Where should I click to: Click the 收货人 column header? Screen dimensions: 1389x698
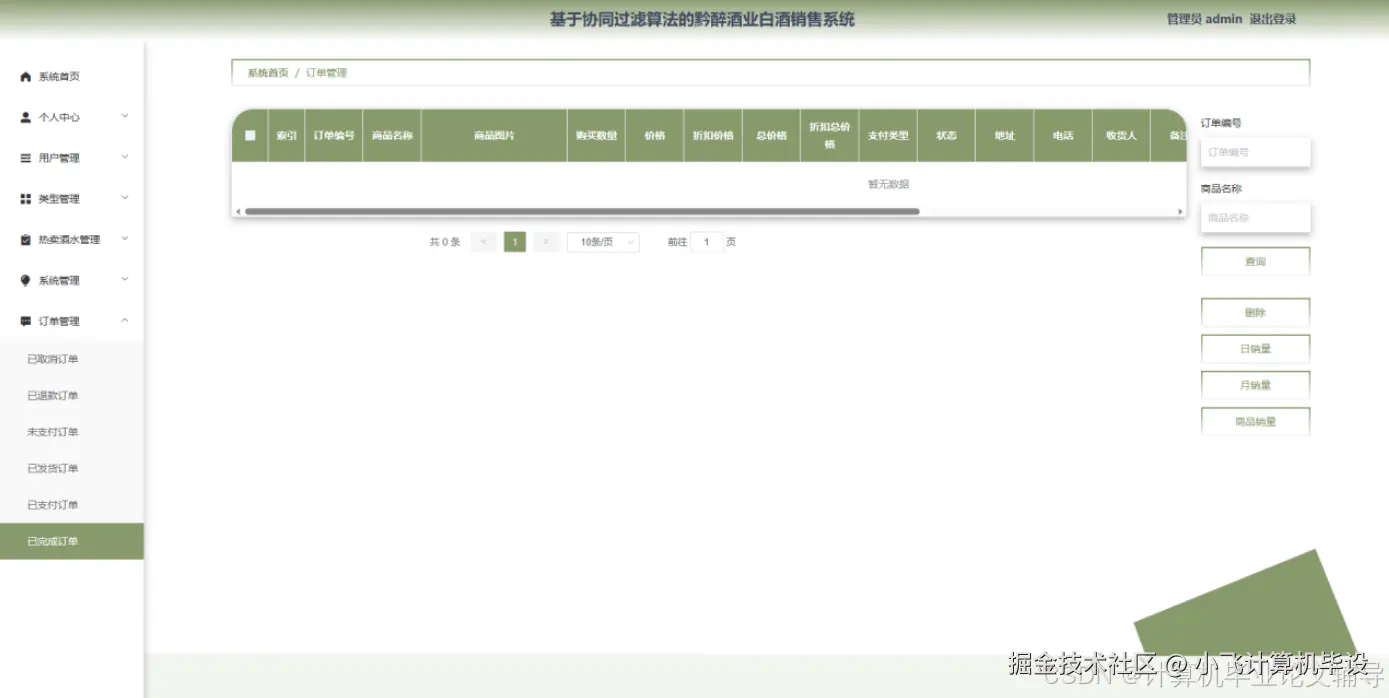click(1121, 135)
